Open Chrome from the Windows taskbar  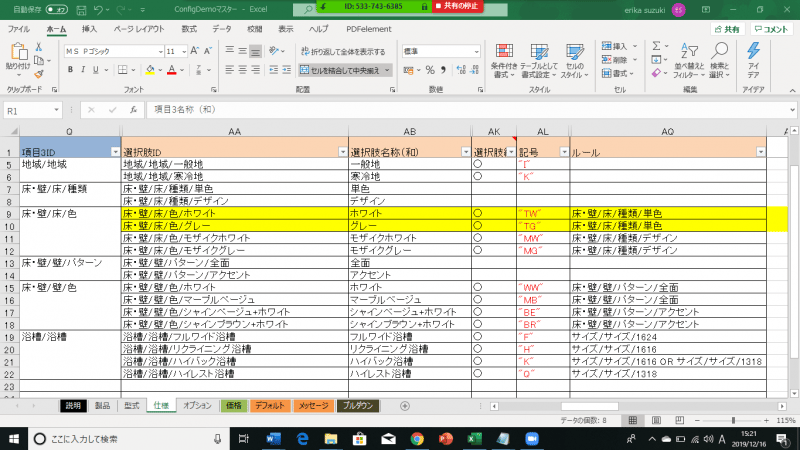[x=417, y=439]
